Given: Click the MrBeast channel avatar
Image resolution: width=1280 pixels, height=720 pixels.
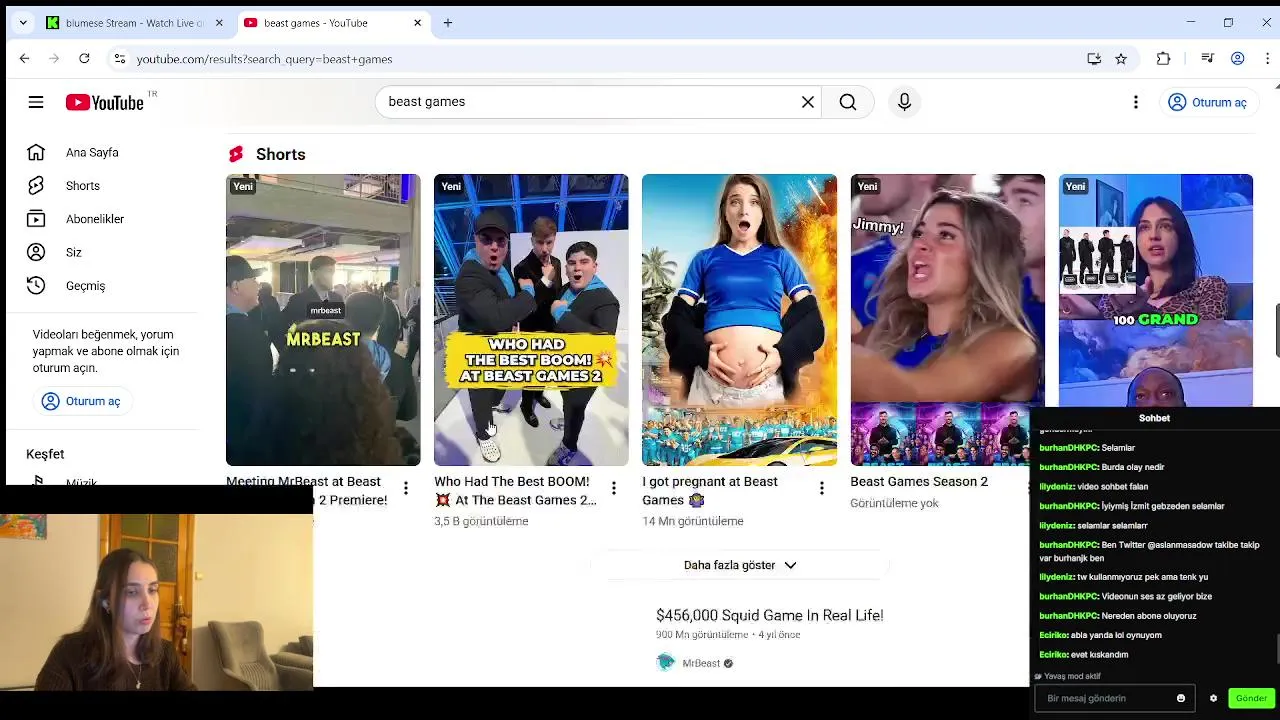Looking at the screenshot, I should pos(666,663).
